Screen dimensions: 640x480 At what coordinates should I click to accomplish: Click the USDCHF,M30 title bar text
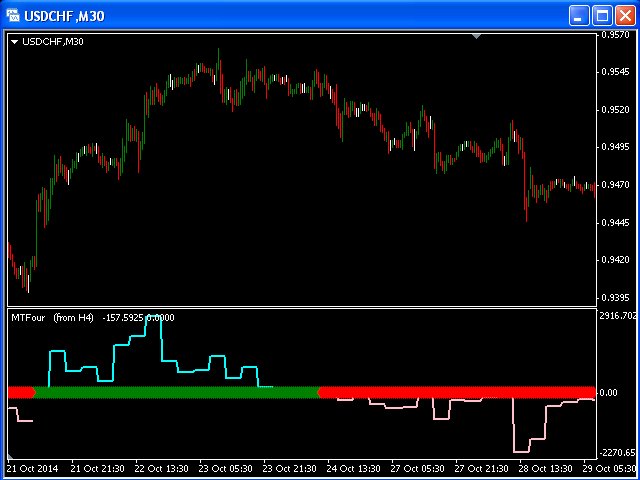point(64,16)
